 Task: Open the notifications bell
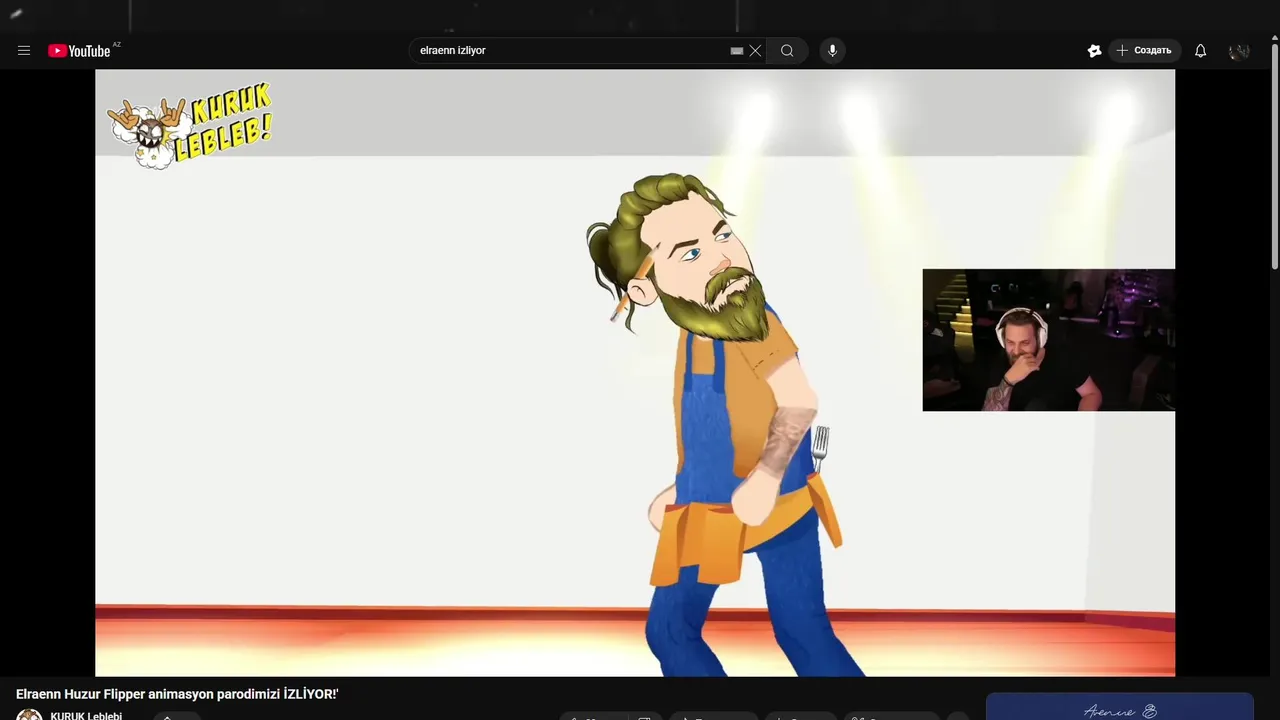click(x=1200, y=51)
